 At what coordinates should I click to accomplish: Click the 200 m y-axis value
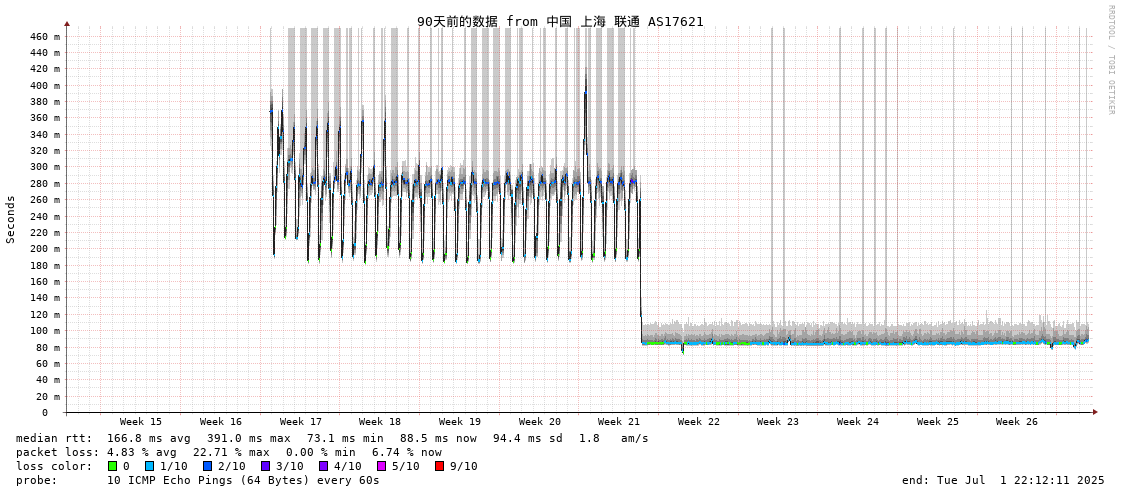click(x=45, y=249)
